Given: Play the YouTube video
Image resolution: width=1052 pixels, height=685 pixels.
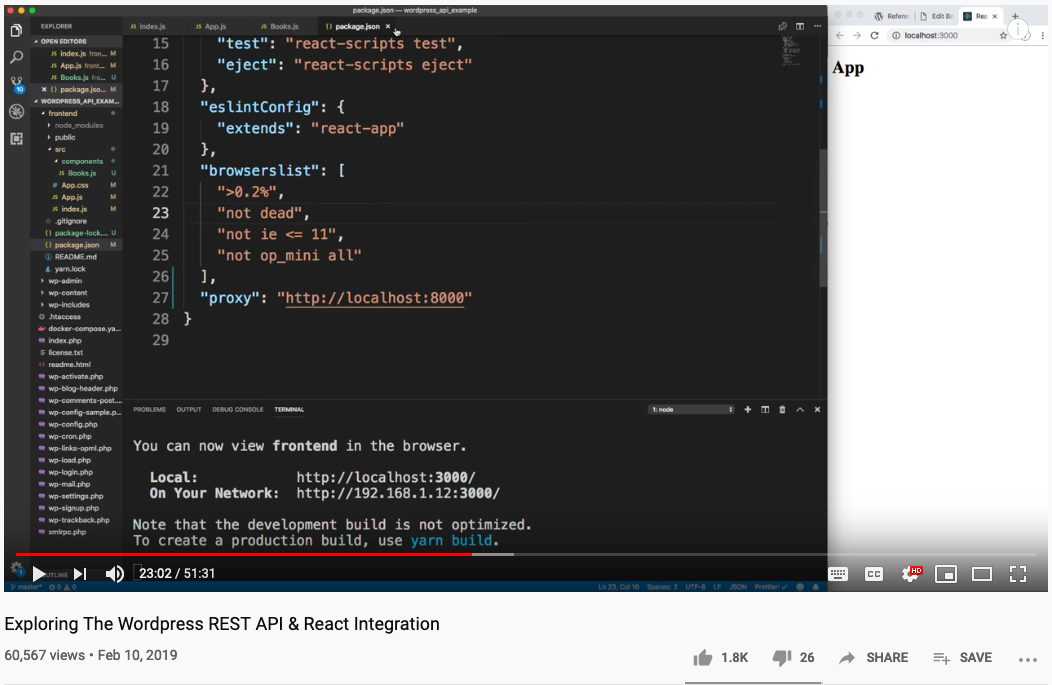Looking at the screenshot, I should [39, 574].
